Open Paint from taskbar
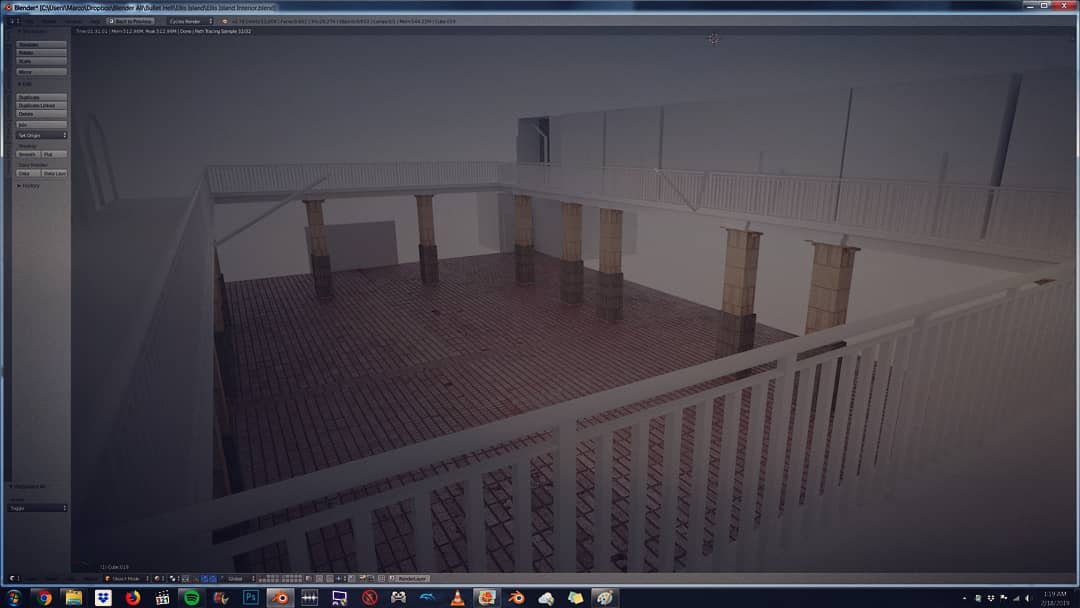1080x608 pixels. (x=605, y=598)
